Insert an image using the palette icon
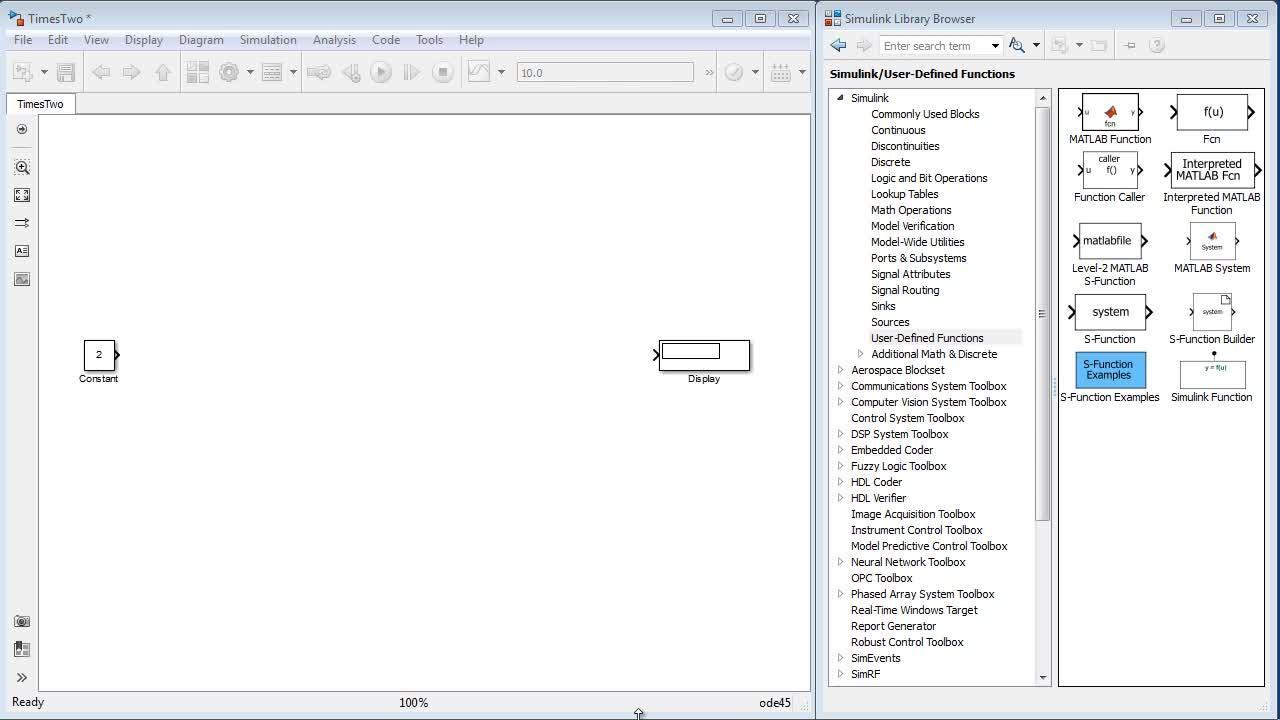 22,279
